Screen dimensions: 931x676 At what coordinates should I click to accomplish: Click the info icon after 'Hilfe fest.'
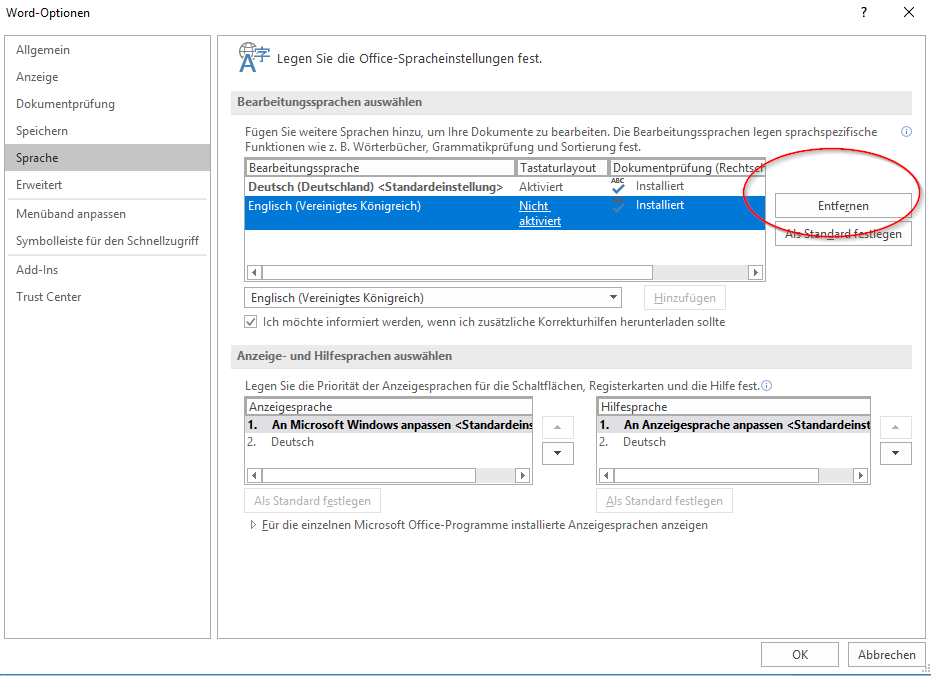[767, 386]
